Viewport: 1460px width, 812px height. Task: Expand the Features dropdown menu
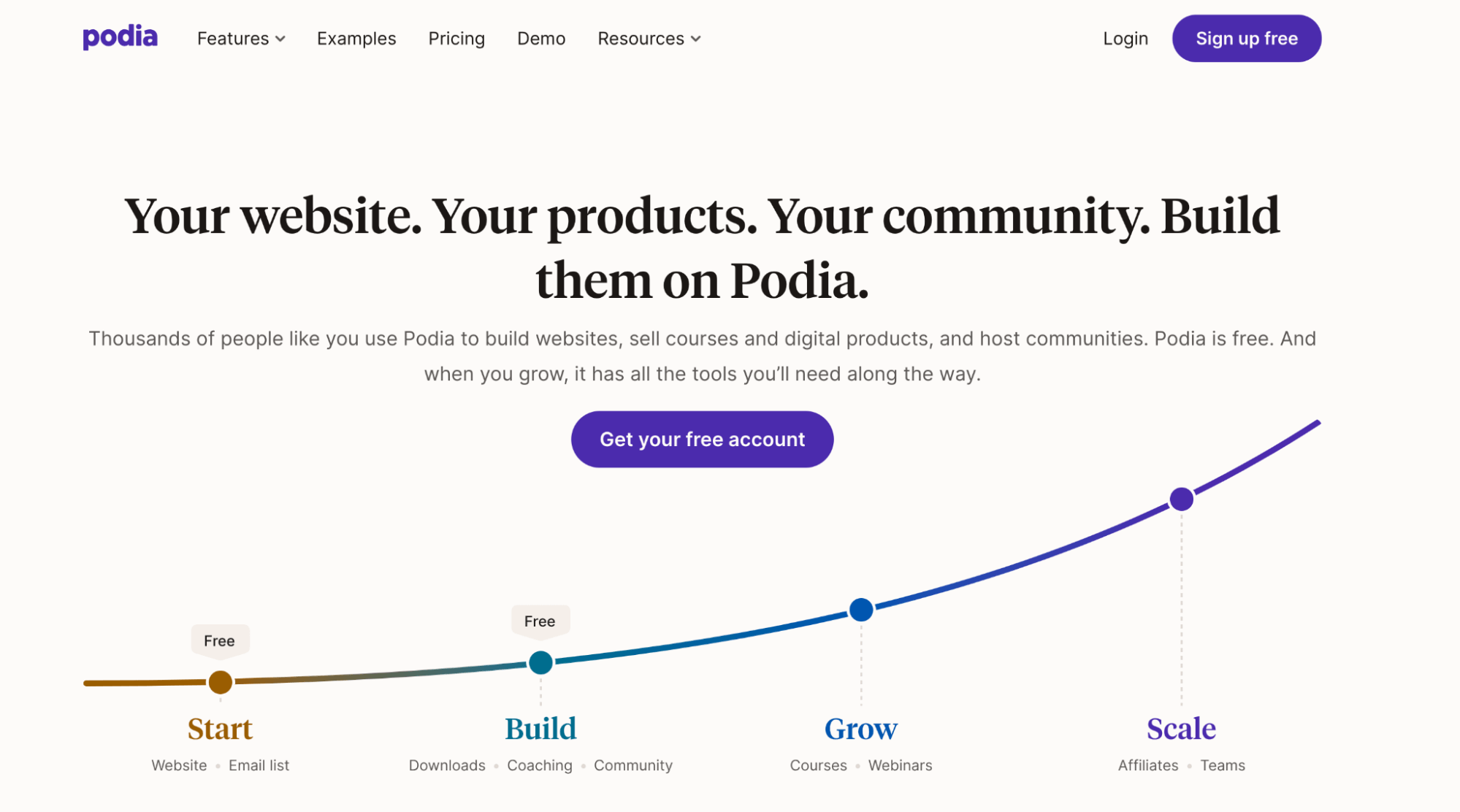[241, 39]
